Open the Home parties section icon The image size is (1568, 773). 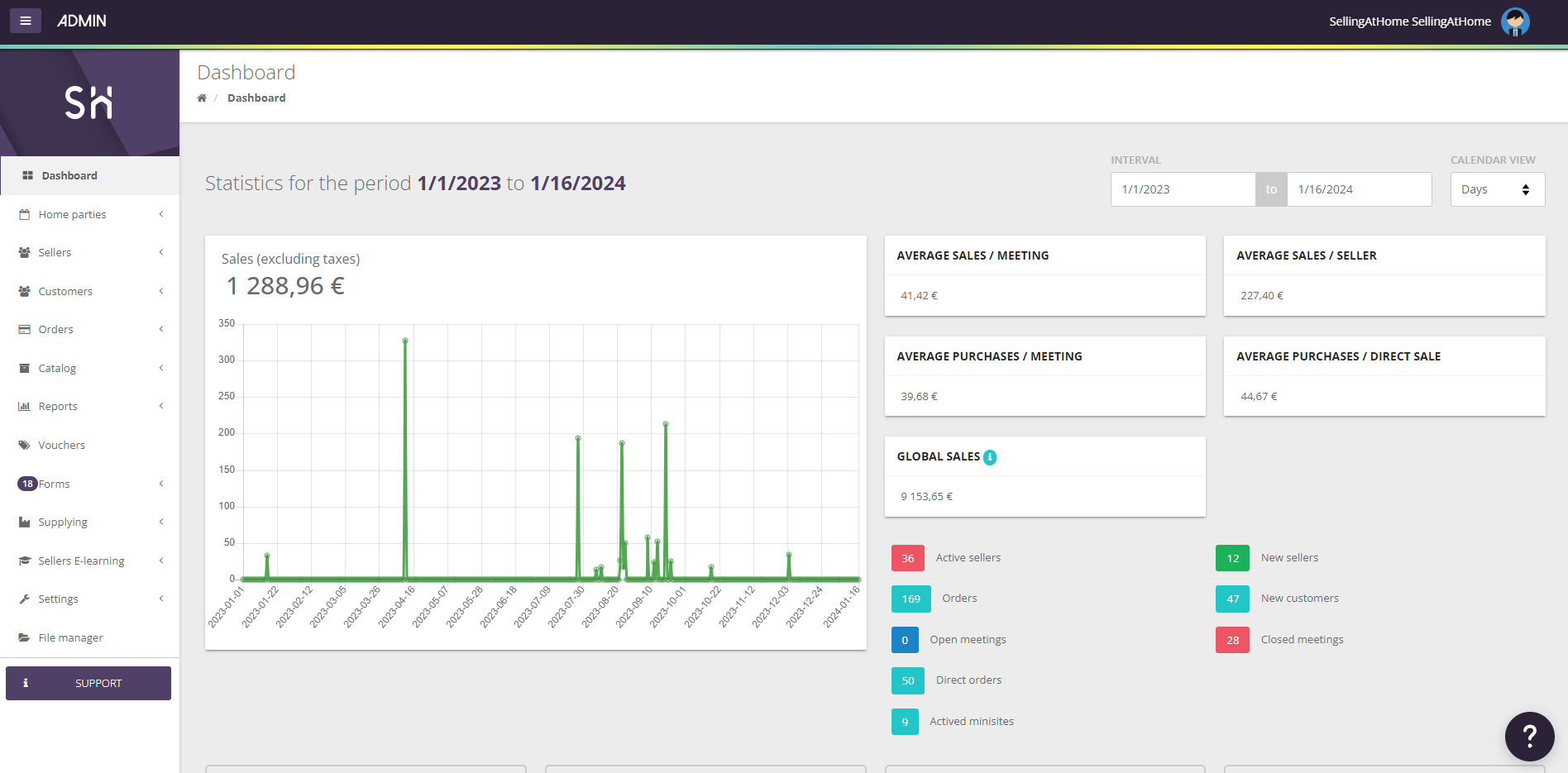(25, 214)
